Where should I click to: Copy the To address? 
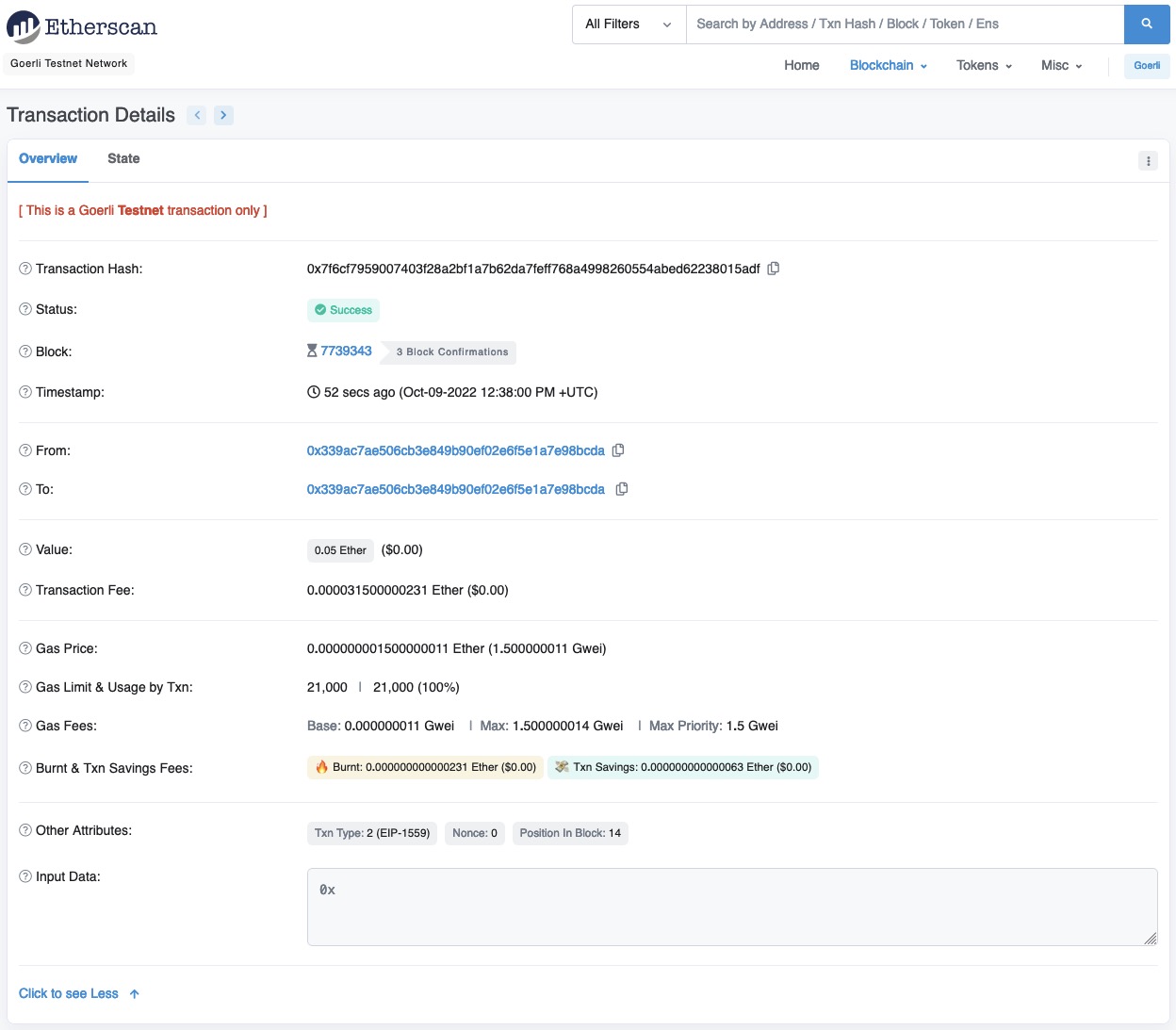click(x=622, y=489)
